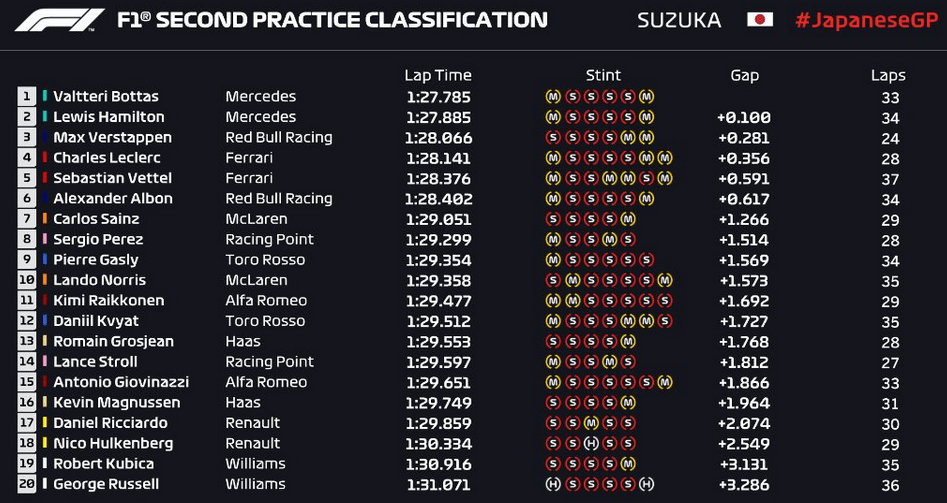Click the Laps column header

coord(888,76)
